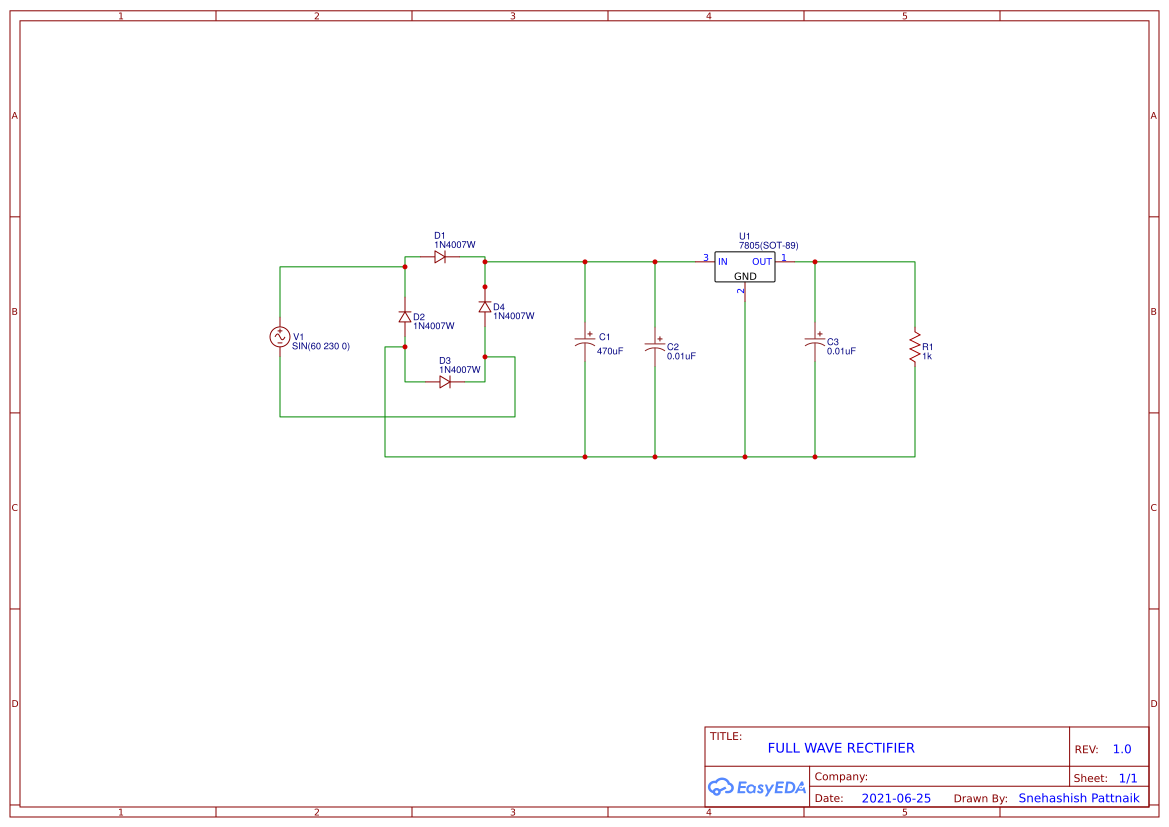Select the diode D2 symbol
The width and height of the screenshot is (1169, 827).
pyautogui.click(x=407, y=317)
